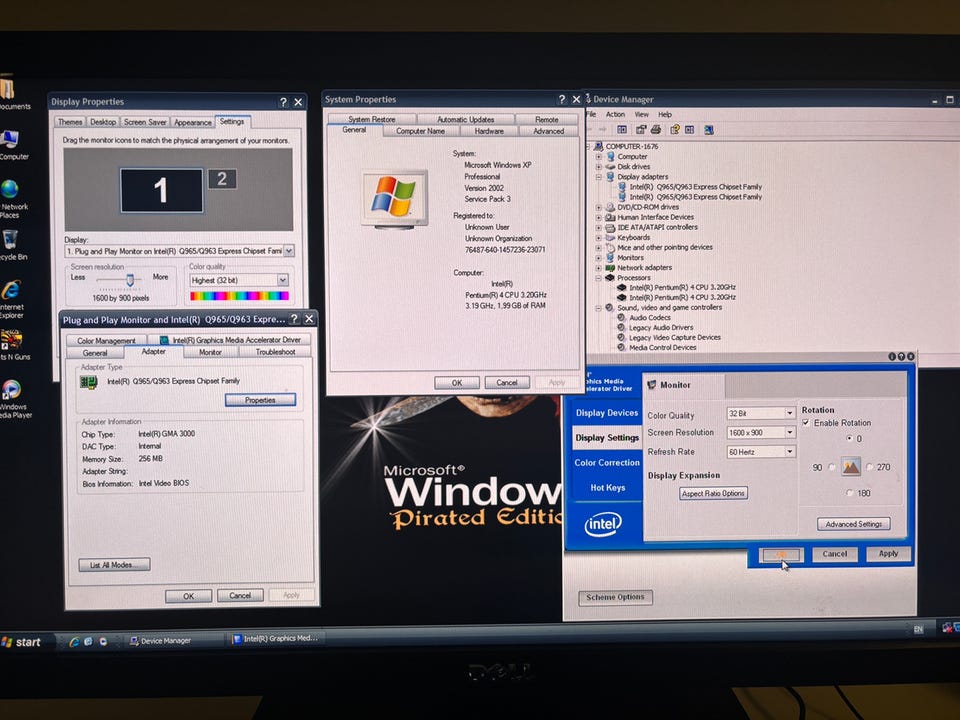Click Advanced Settings button in Intel panel
960x720 pixels.
853,524
